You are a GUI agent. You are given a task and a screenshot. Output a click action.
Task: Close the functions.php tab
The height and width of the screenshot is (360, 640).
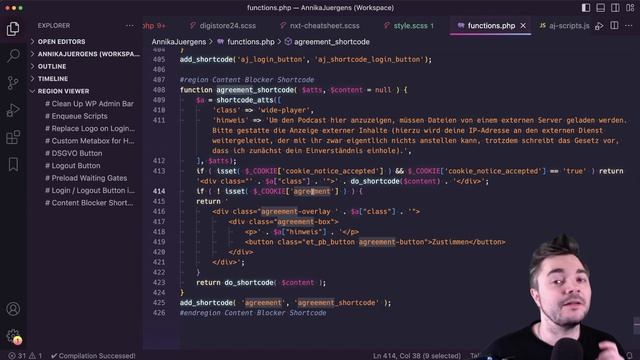pos(523,26)
